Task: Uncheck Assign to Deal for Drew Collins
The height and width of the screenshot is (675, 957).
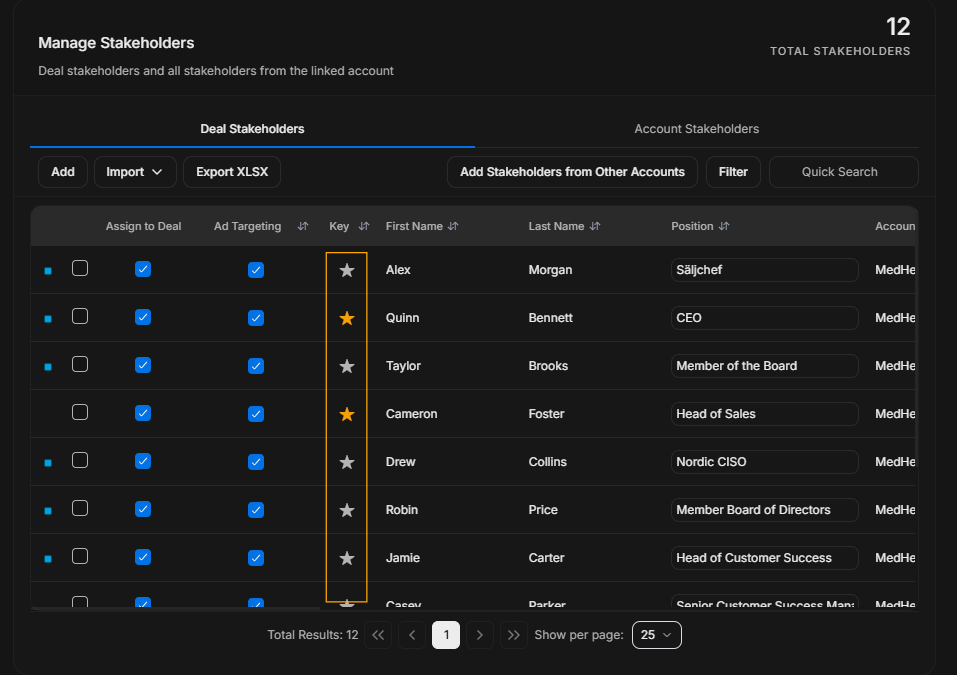Action: coord(143,461)
